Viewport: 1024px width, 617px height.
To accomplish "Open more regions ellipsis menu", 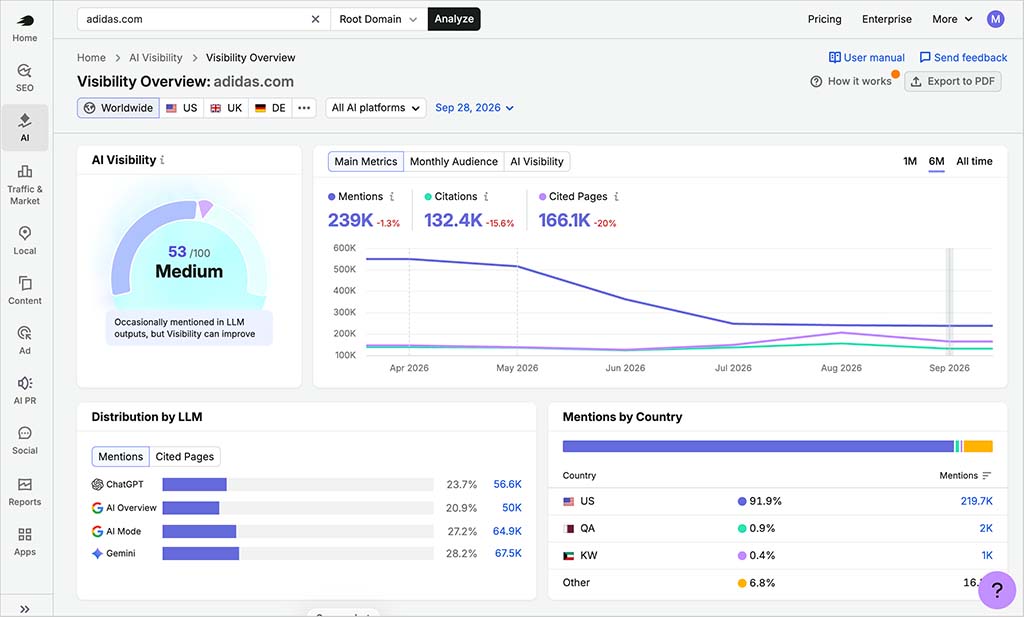I will (x=304, y=108).
